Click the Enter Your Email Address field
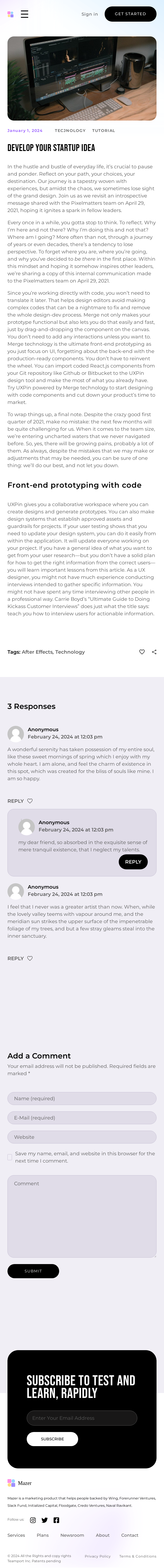Viewport: 164px width, 1568px height. 81,1418
